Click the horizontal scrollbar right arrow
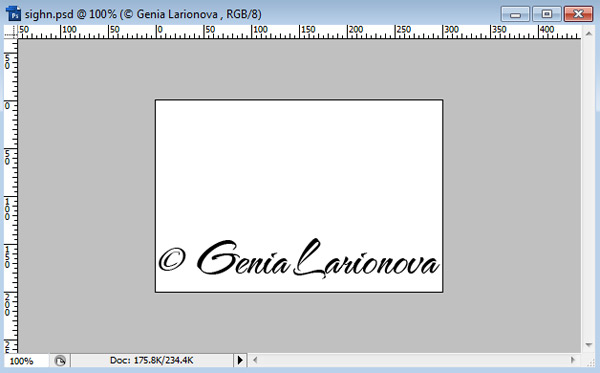This screenshot has width=600, height=373. pos(573,360)
